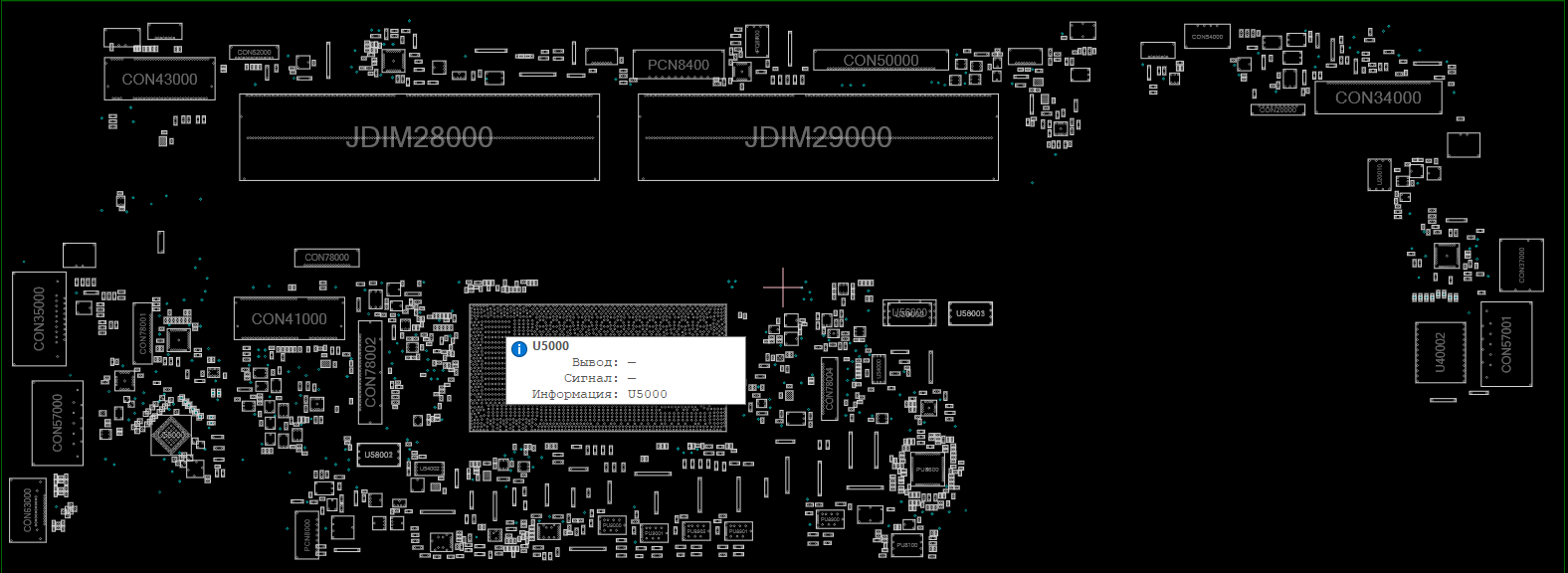Click connector CON35000 on left edge

(39, 318)
